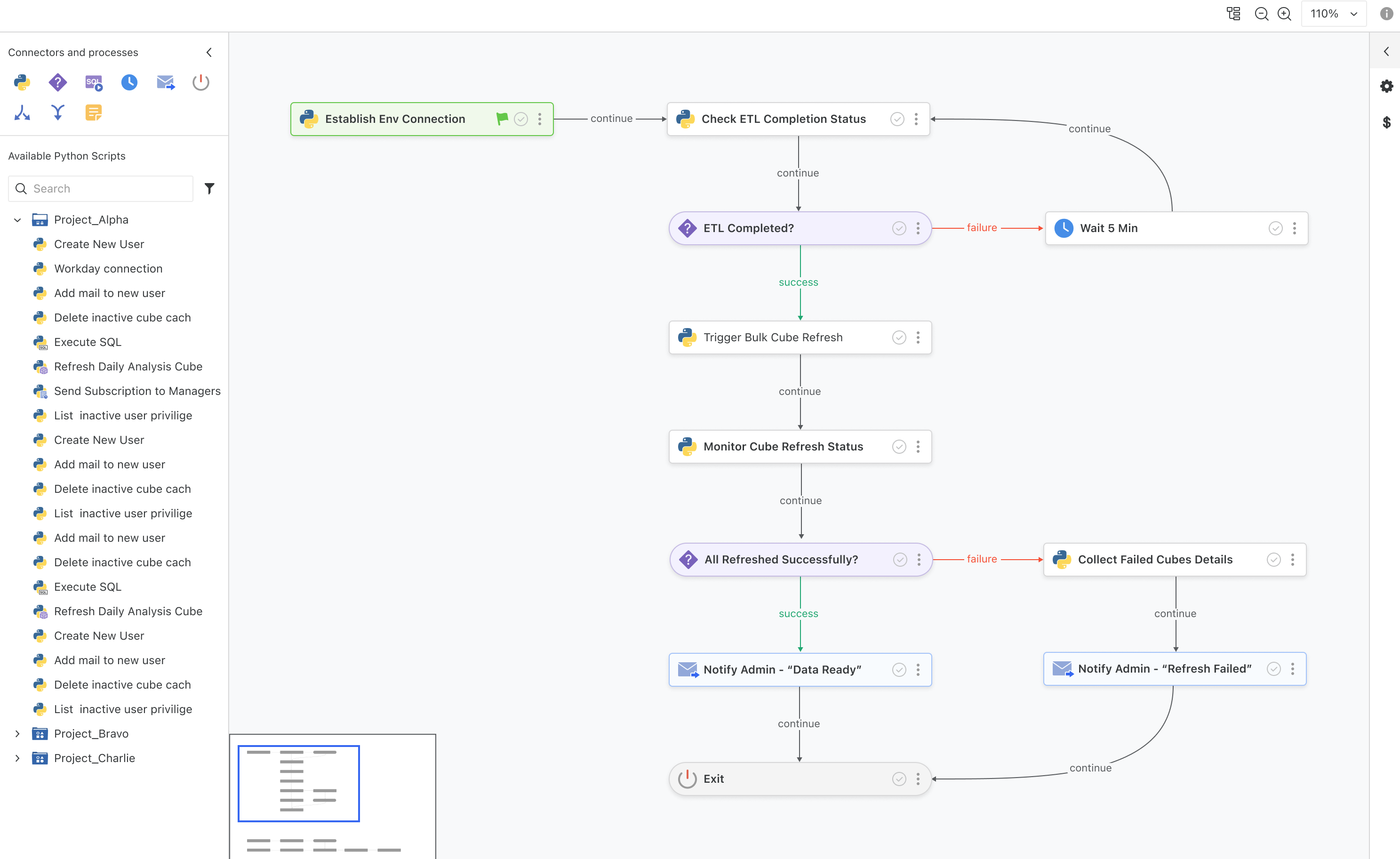1400x859 pixels.
Task: Select the Project_Charlie folder label
Action: [94, 758]
